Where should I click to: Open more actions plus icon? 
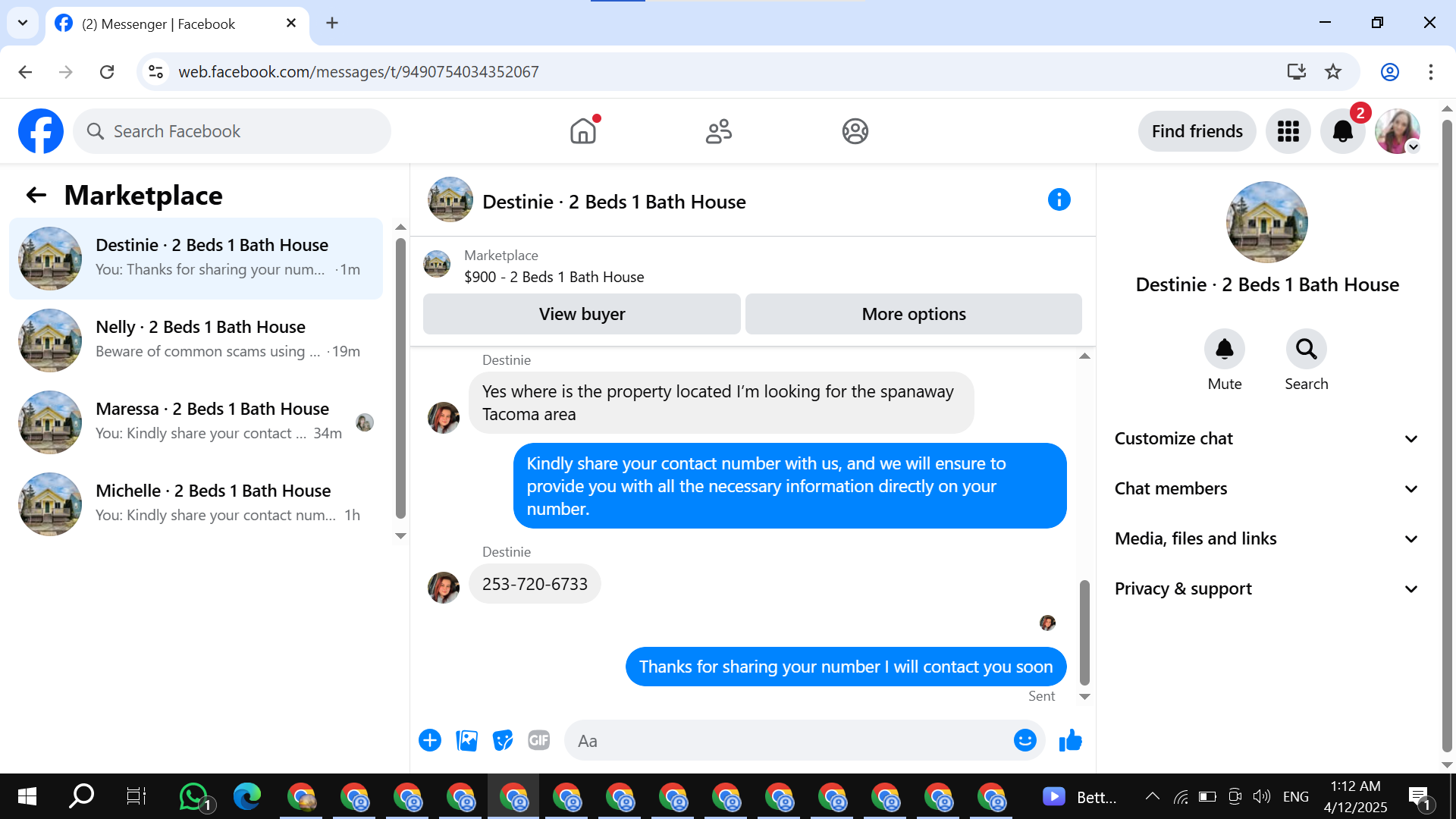[x=430, y=740]
